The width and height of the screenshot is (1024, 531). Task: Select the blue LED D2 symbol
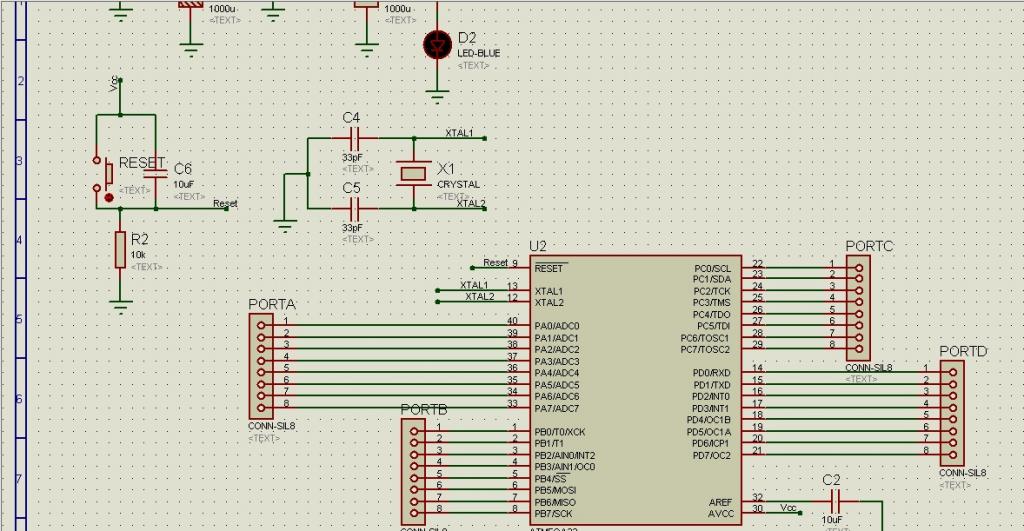click(x=437, y=45)
